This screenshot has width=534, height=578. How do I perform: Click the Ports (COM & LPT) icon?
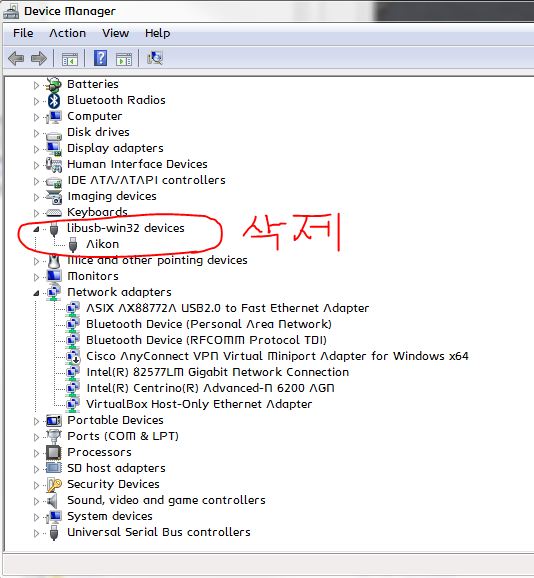pyautogui.click(x=54, y=436)
